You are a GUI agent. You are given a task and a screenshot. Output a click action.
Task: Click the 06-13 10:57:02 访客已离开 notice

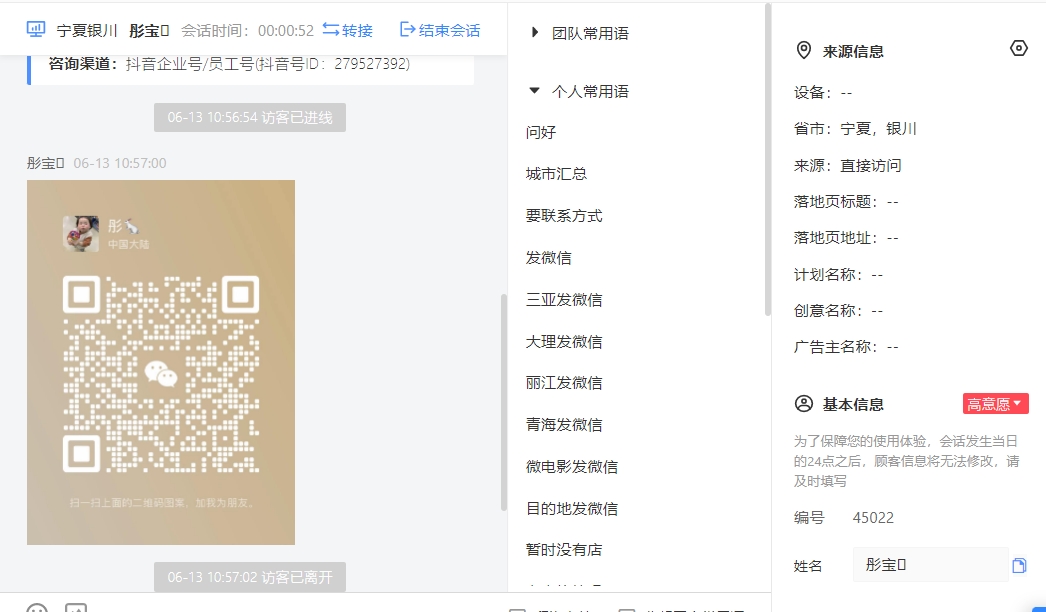click(x=249, y=577)
